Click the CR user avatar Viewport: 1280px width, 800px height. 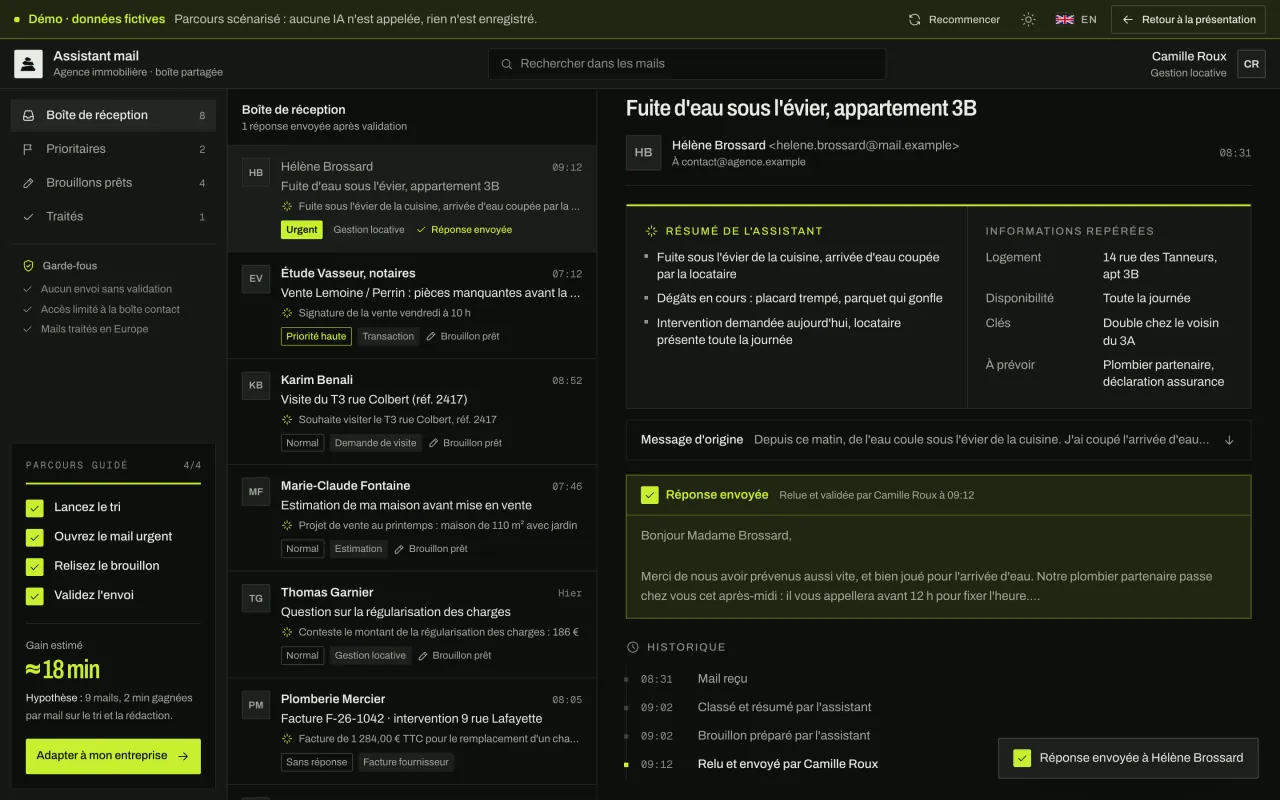coord(1251,64)
